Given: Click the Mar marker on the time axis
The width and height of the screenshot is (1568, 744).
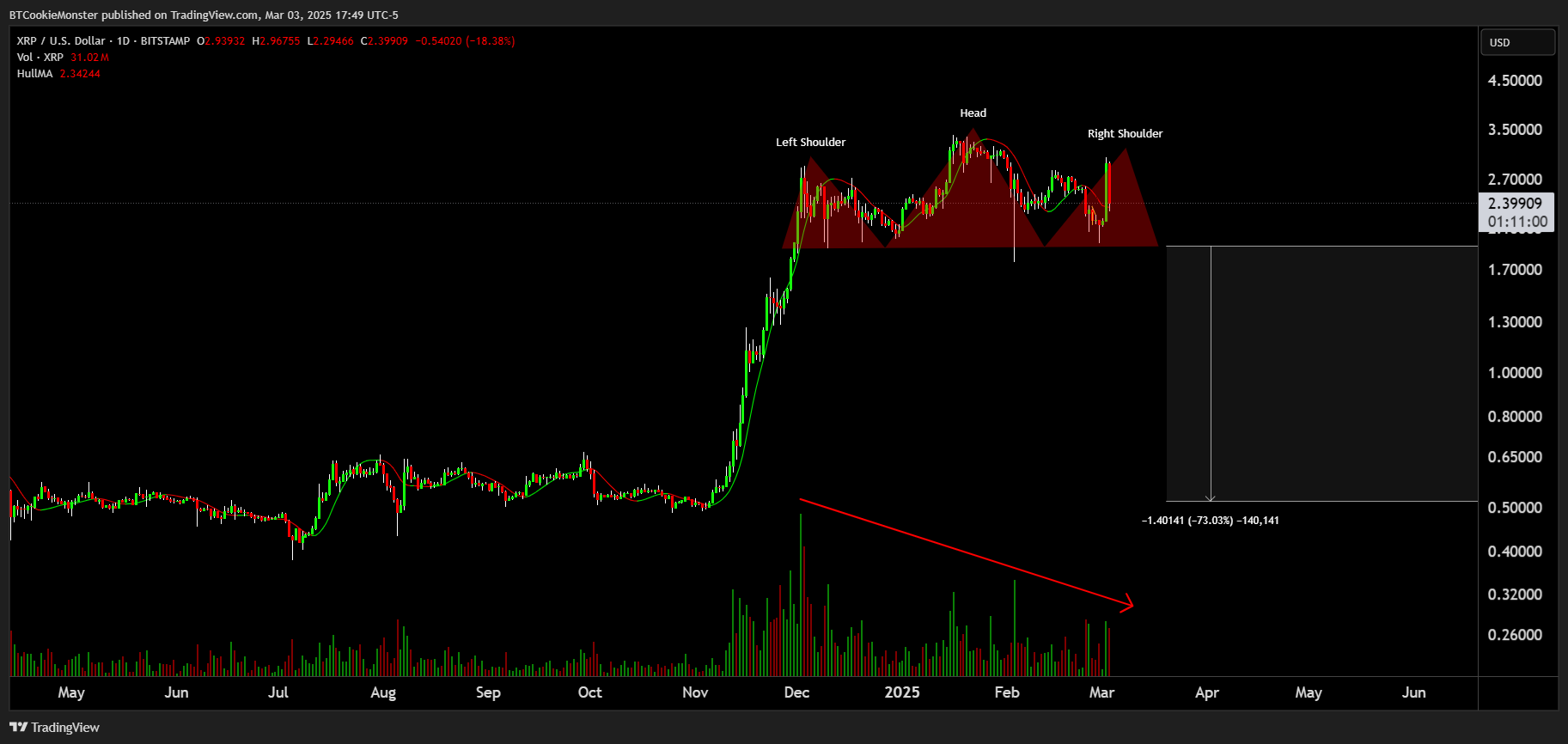Looking at the screenshot, I should point(1101,692).
